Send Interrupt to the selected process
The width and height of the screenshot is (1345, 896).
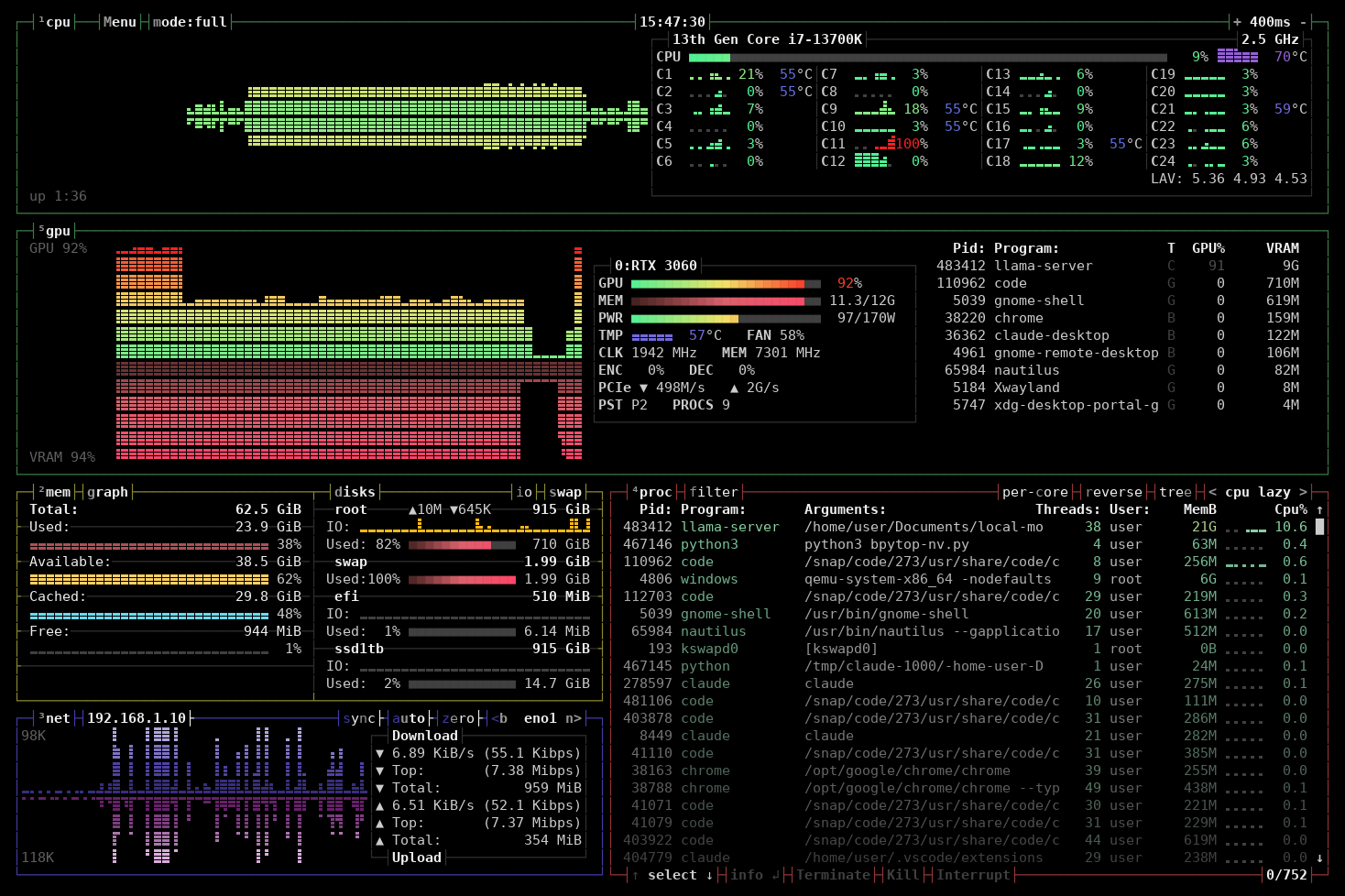point(973,875)
